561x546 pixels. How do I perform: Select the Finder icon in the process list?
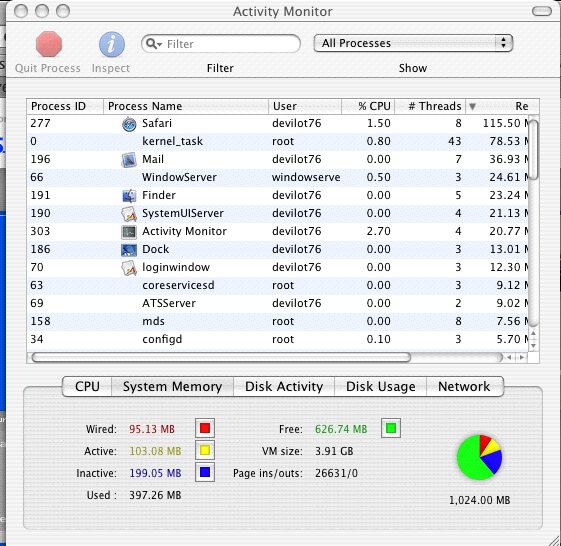point(129,196)
